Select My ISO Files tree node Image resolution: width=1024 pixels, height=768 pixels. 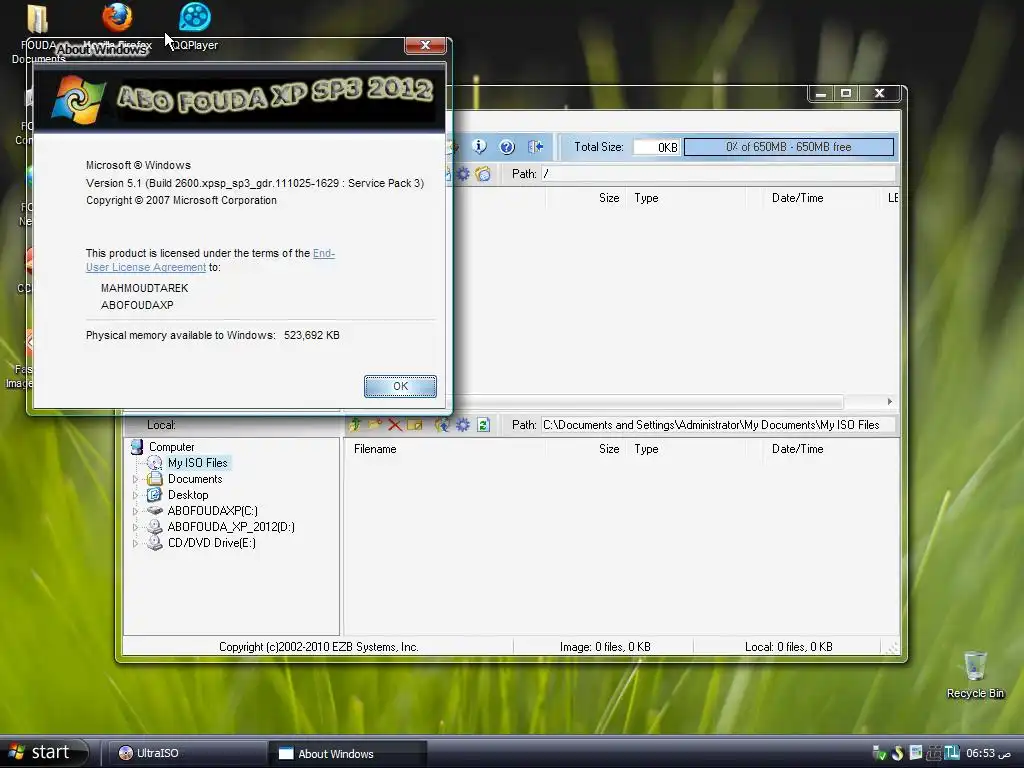[197, 463]
